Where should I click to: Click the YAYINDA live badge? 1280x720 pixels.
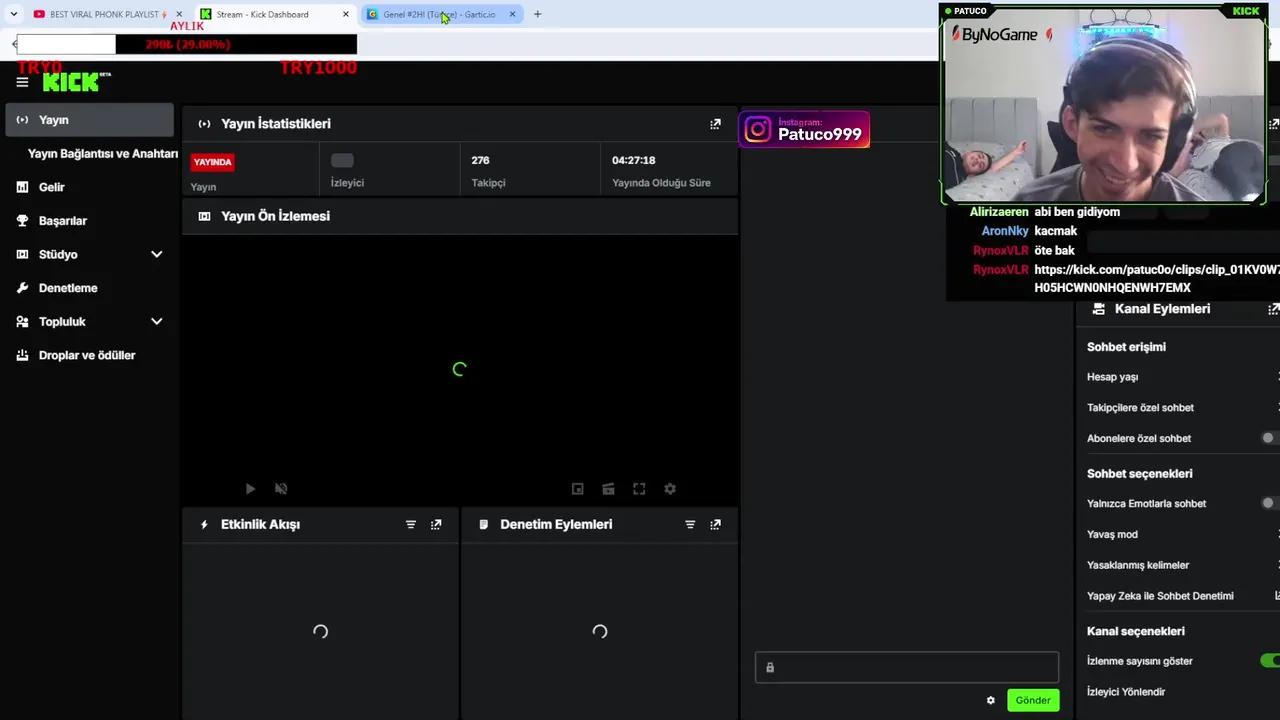212,162
